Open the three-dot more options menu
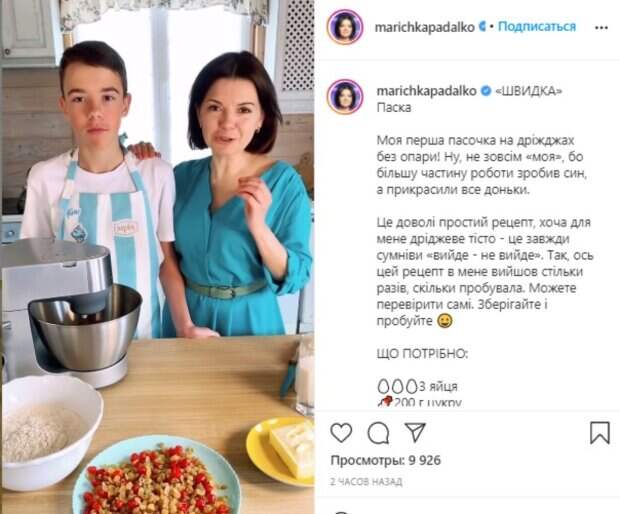Viewport: 620px width, 514px height. [601, 28]
